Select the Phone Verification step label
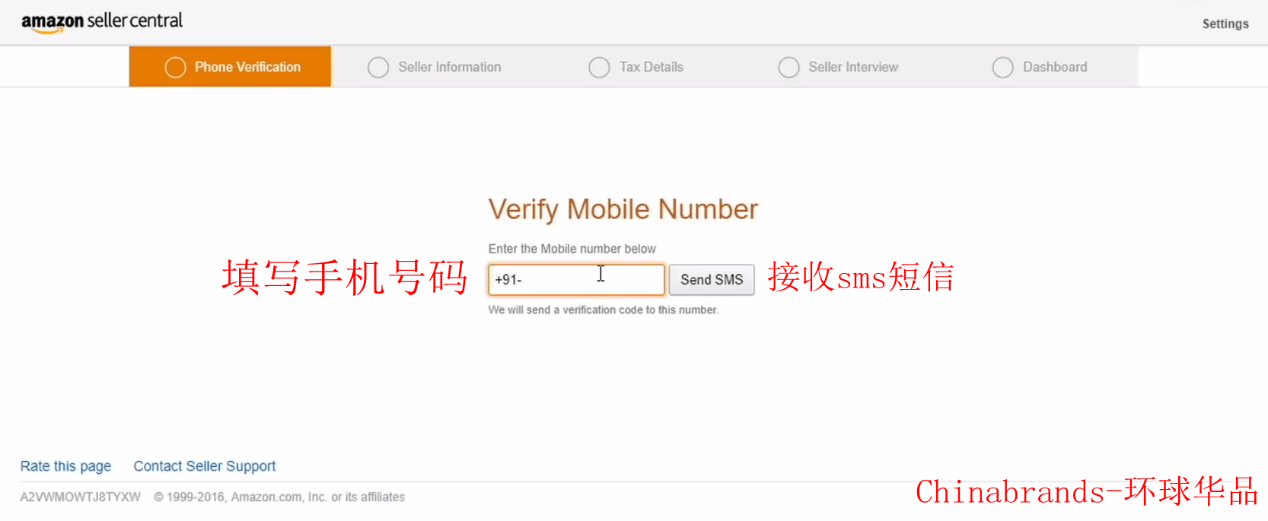 click(247, 67)
